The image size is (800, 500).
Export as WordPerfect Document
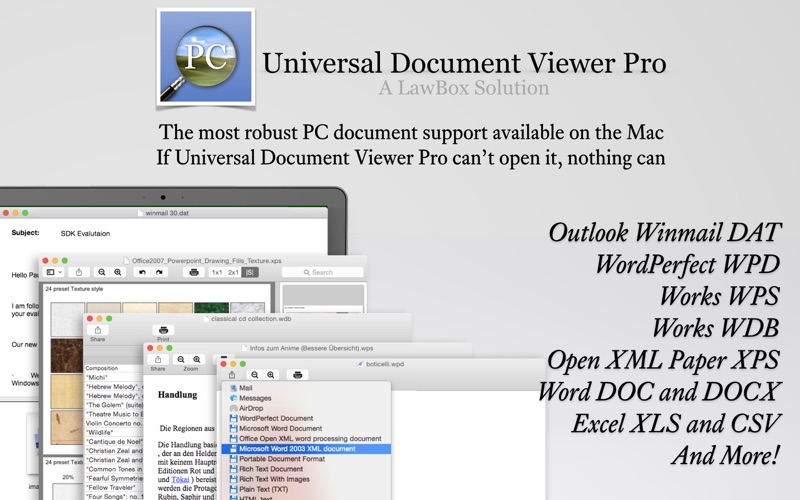(x=306, y=418)
